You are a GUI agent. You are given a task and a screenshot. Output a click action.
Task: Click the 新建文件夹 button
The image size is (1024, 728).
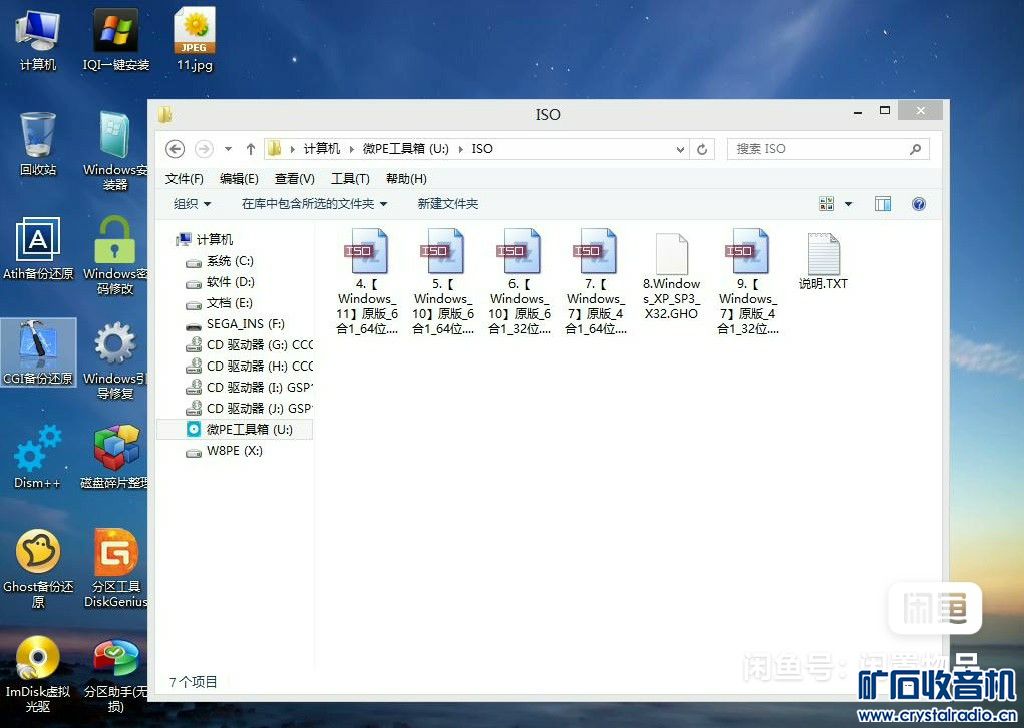pos(447,204)
